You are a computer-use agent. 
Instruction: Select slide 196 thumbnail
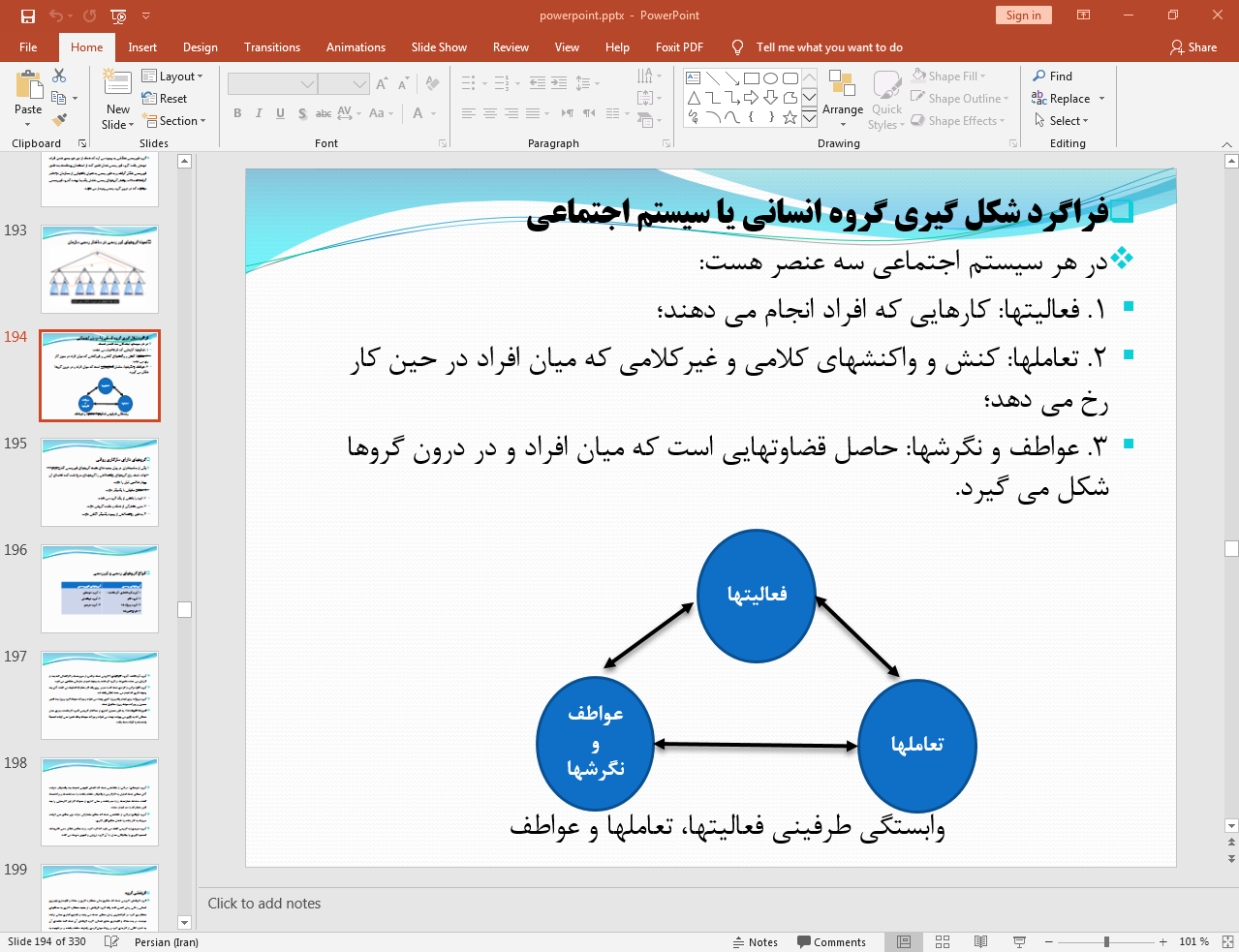click(100, 589)
